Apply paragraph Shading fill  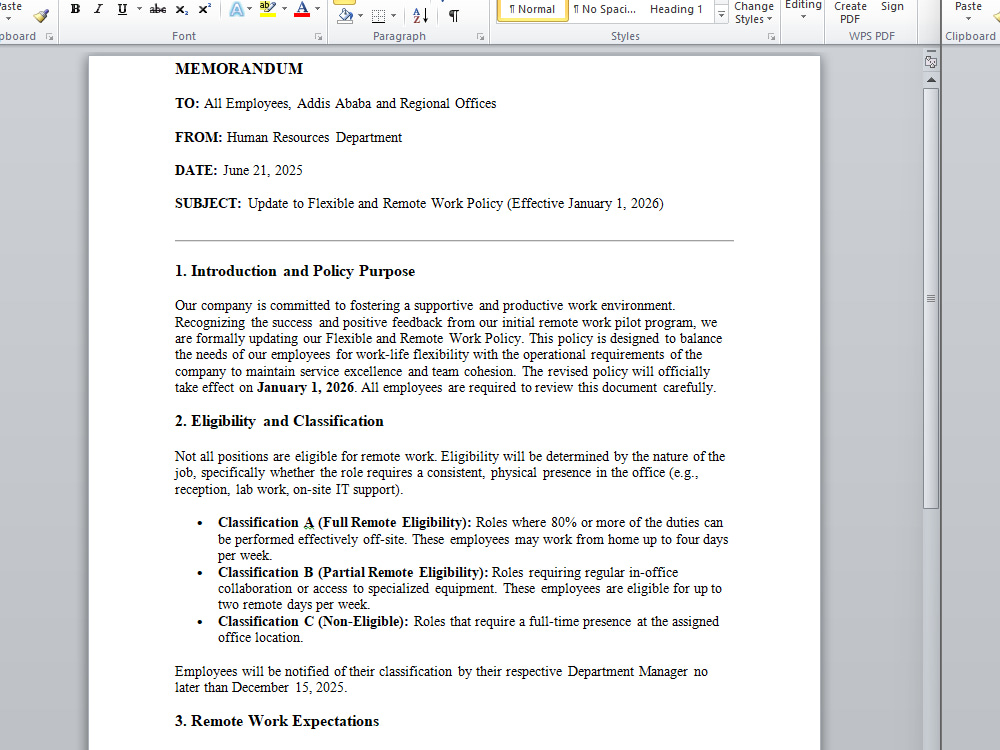pos(345,15)
